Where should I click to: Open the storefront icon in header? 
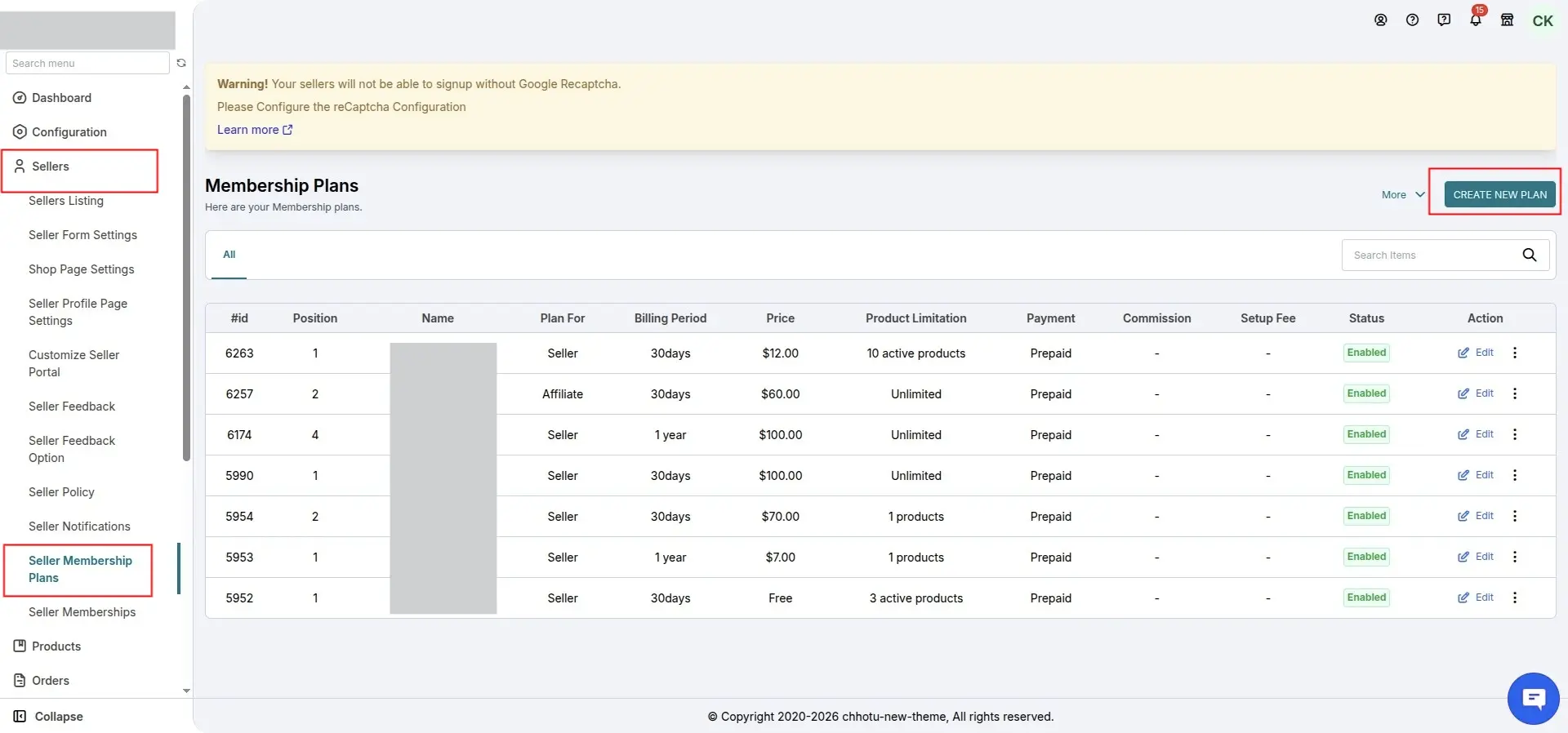click(x=1508, y=20)
